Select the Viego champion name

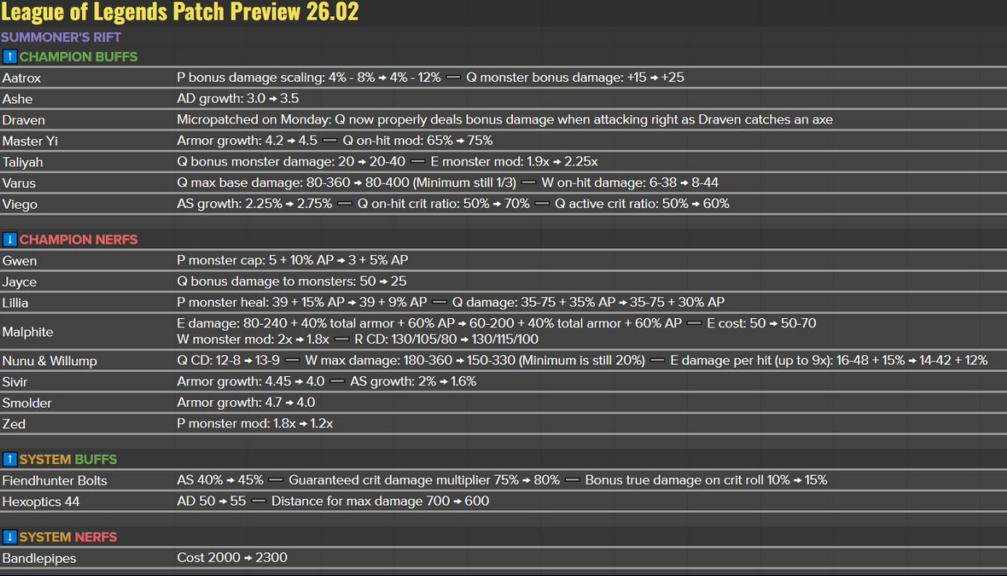click(x=20, y=204)
